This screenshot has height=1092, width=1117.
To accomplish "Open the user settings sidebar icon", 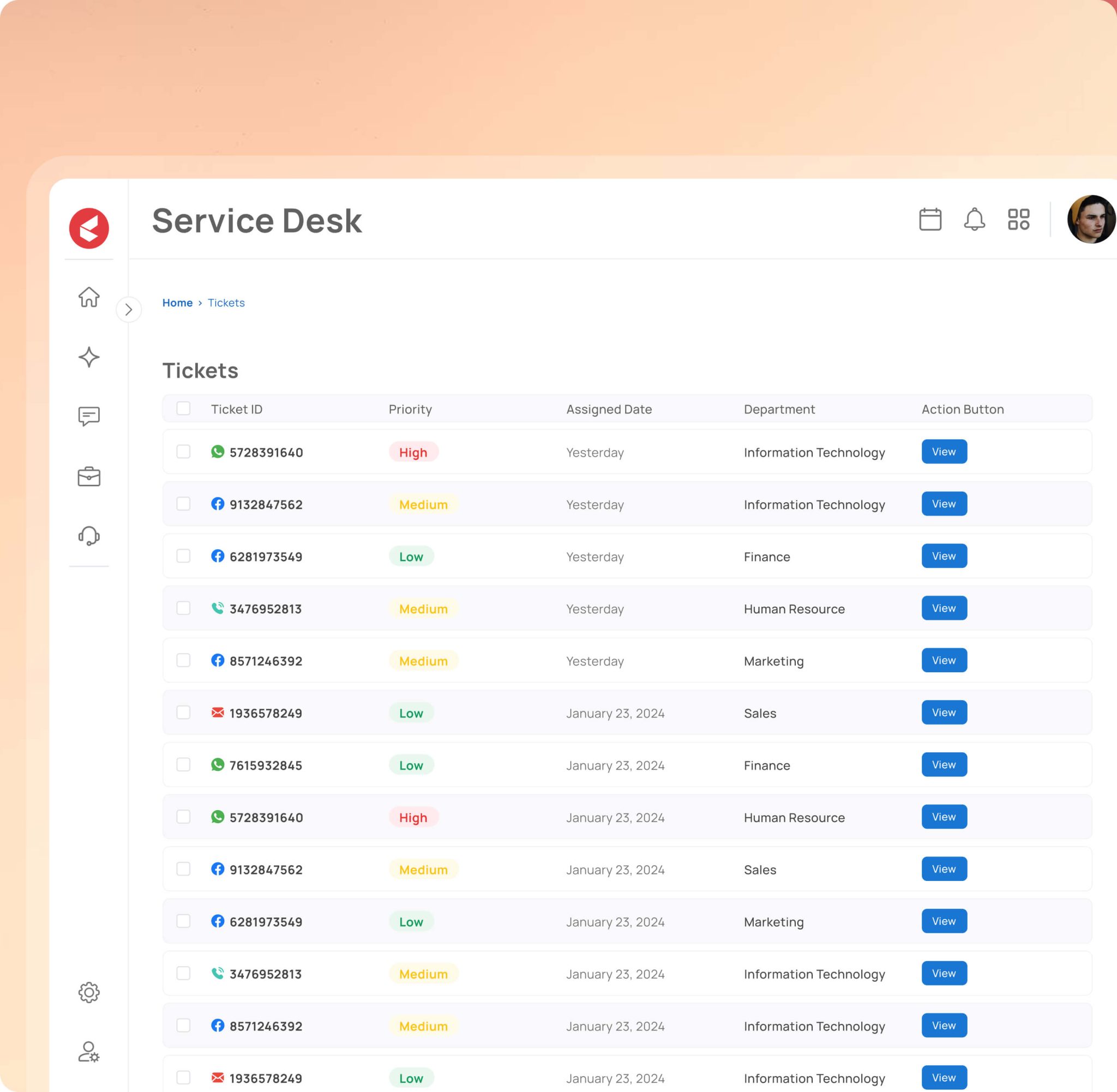I will click(x=89, y=1052).
